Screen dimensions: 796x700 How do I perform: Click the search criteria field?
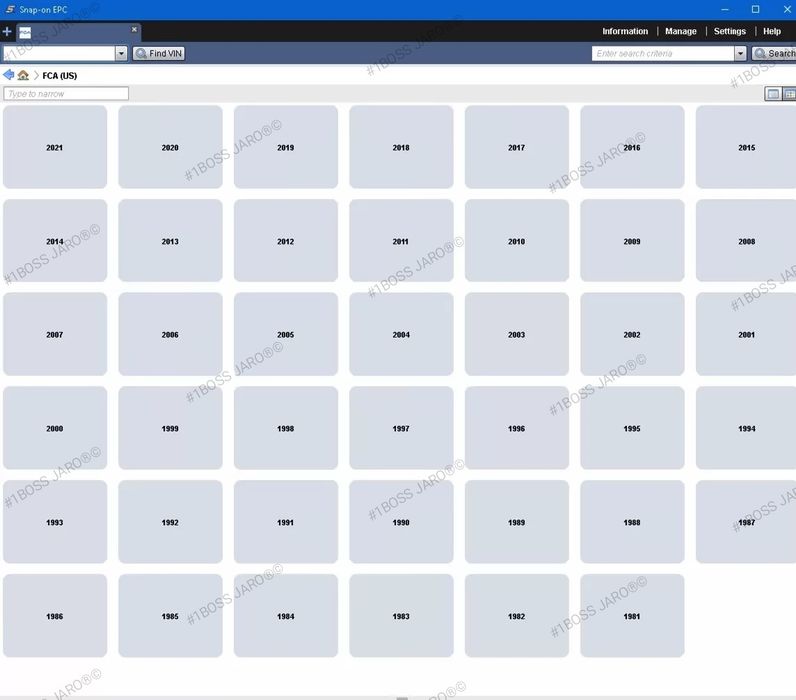[x=663, y=53]
